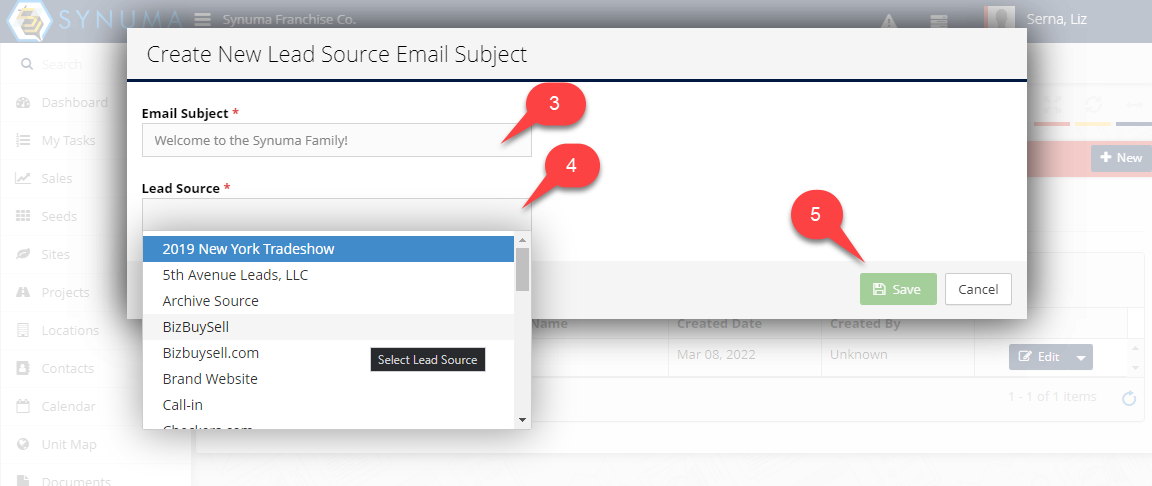1152x486 pixels.
Task: Click the dropdown list scroll-up arrow
Action: click(x=522, y=240)
